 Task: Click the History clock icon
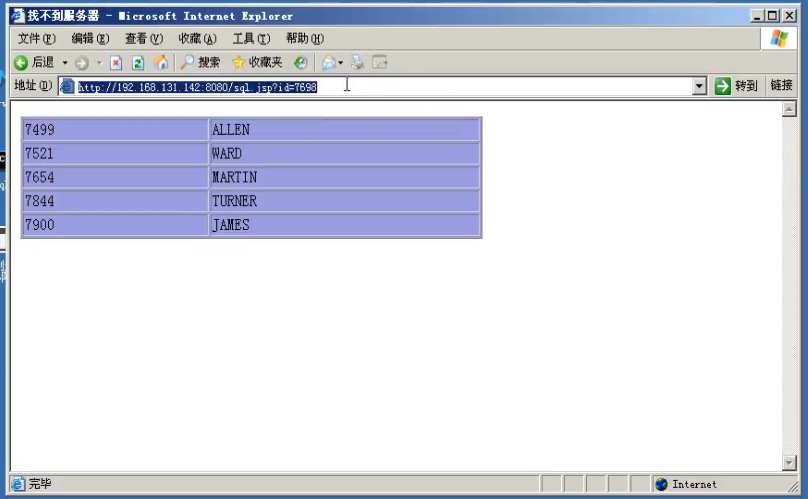tap(300, 63)
